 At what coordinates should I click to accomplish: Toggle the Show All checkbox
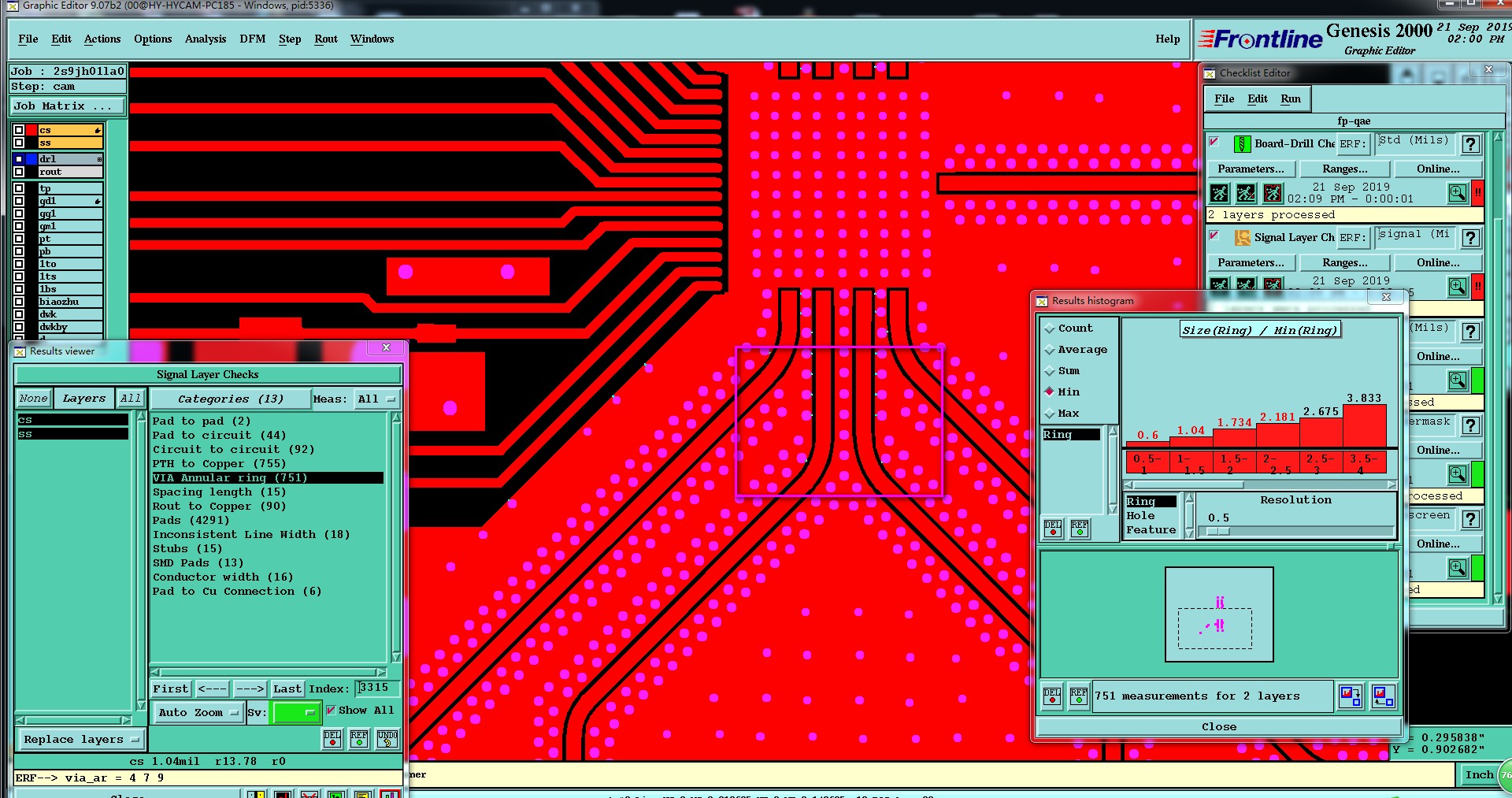331,710
